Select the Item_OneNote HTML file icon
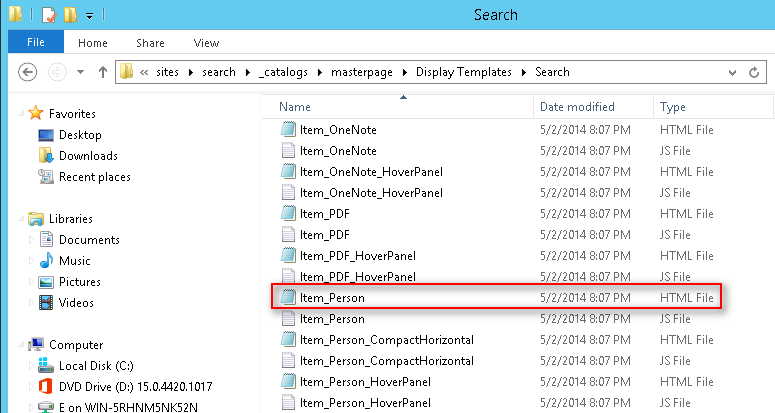This screenshot has width=775, height=413. click(288, 129)
